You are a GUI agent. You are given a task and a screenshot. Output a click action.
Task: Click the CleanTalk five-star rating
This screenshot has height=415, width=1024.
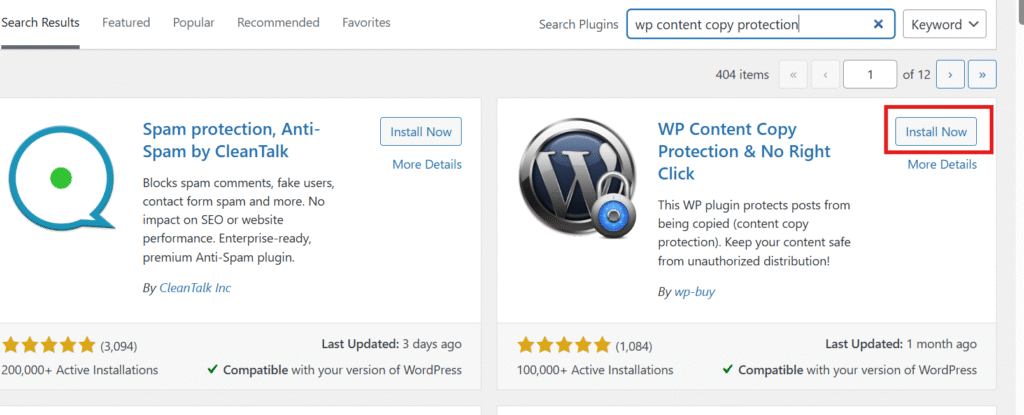tap(49, 345)
